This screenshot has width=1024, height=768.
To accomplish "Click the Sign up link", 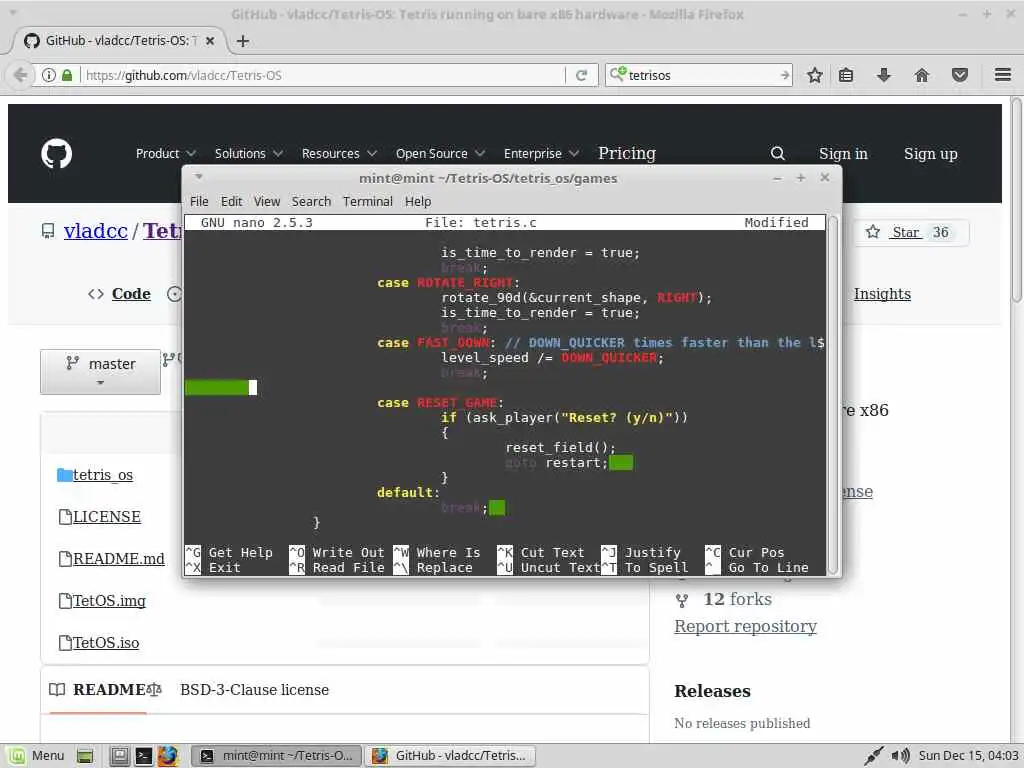I will tap(931, 153).
